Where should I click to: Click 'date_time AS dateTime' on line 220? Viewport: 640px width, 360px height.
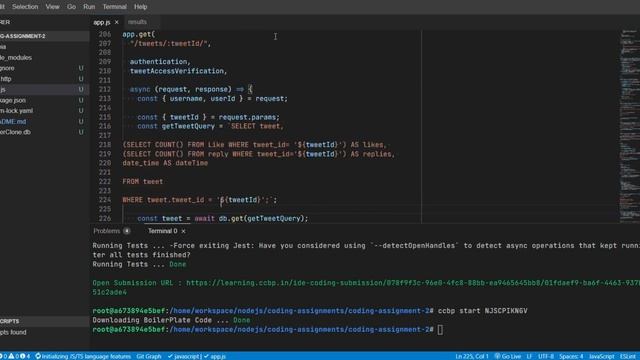tap(165, 163)
